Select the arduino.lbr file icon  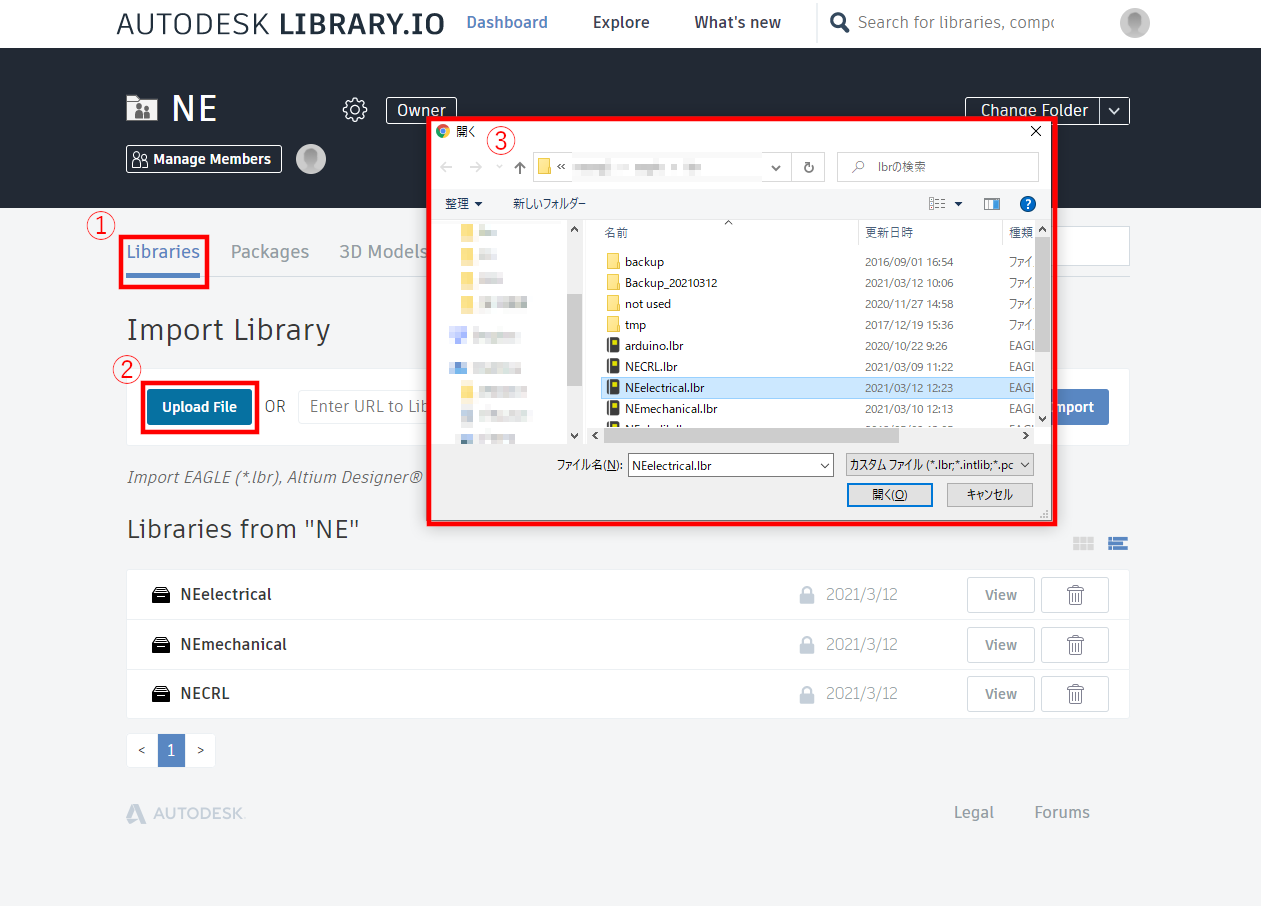click(613, 346)
